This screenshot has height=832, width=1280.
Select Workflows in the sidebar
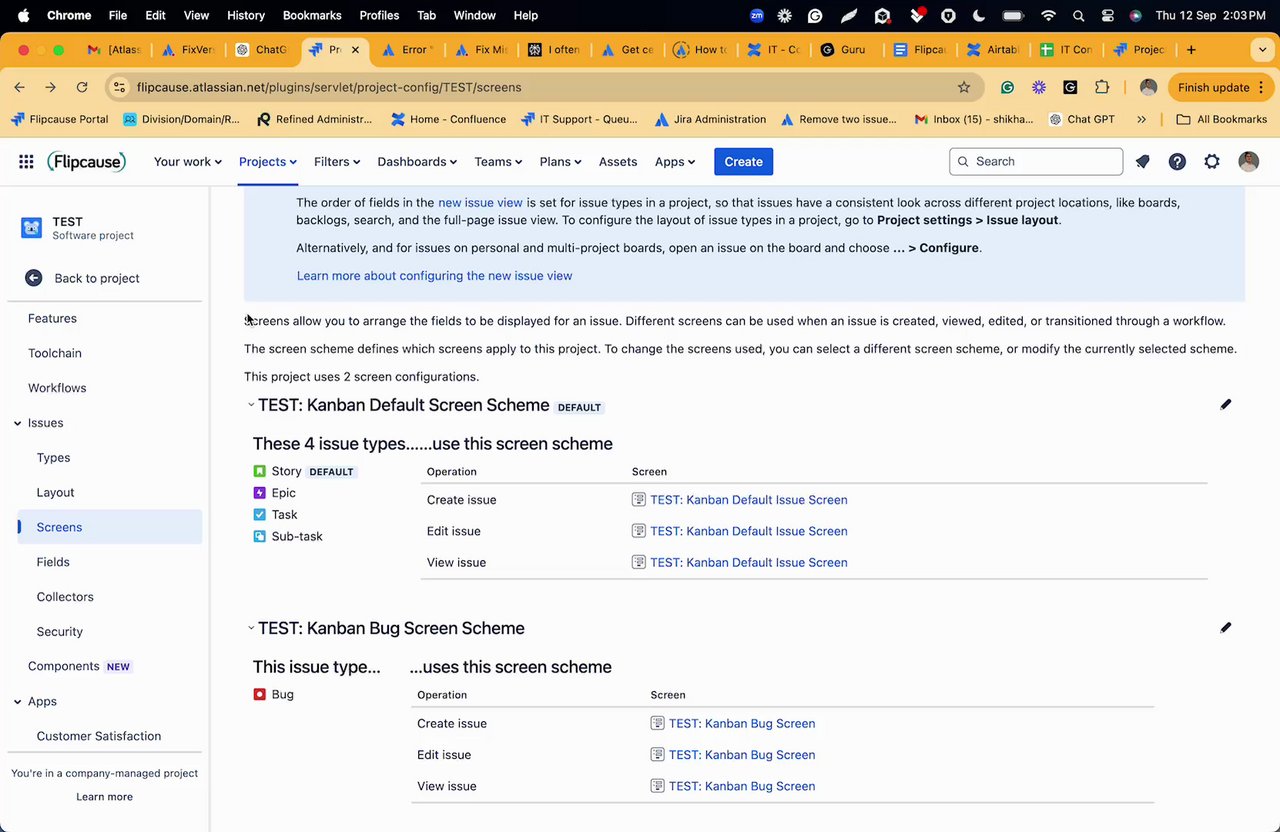57,388
